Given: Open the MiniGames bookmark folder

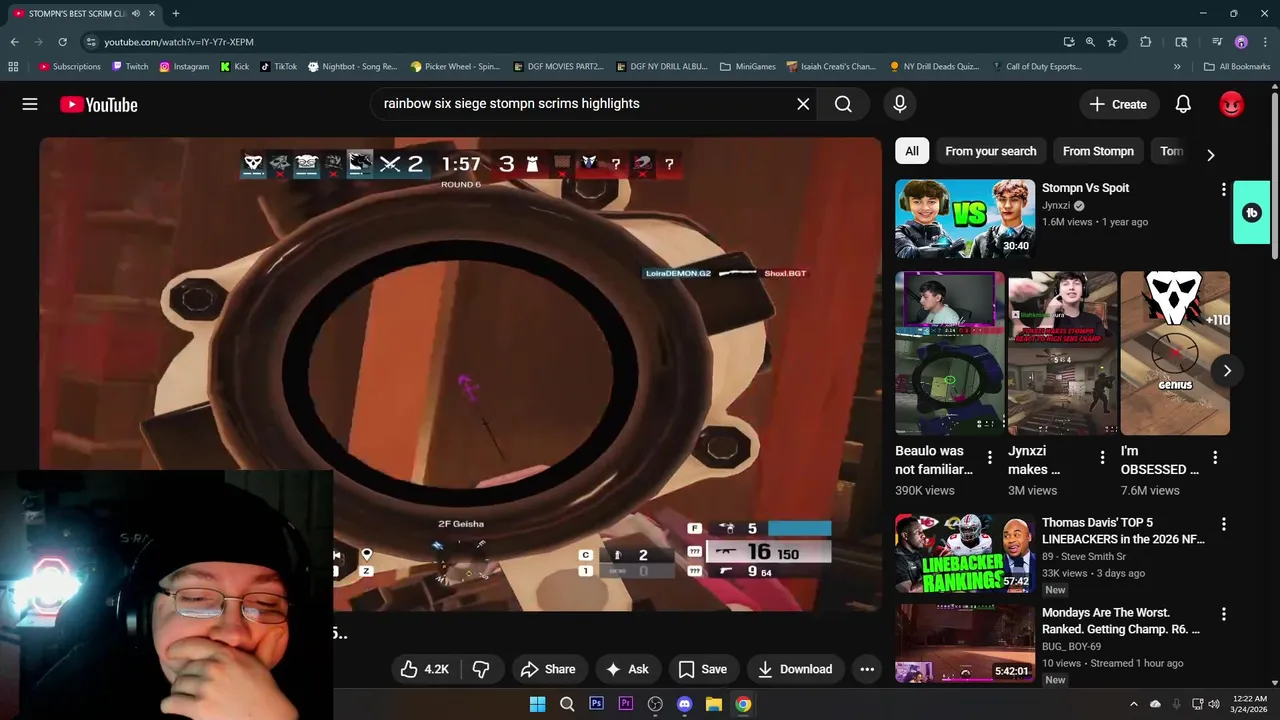Looking at the screenshot, I should point(747,67).
